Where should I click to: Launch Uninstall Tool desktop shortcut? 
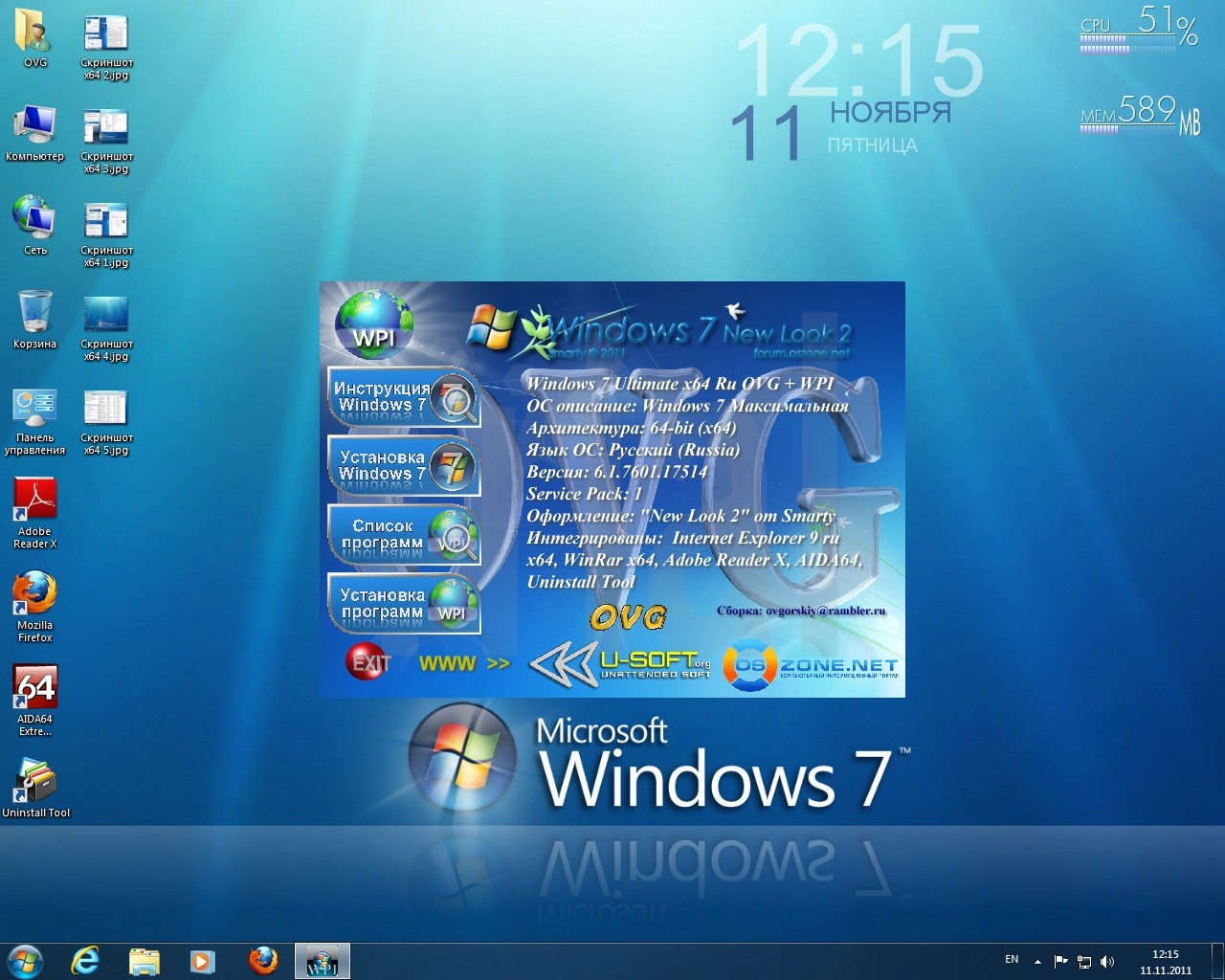click(x=35, y=789)
